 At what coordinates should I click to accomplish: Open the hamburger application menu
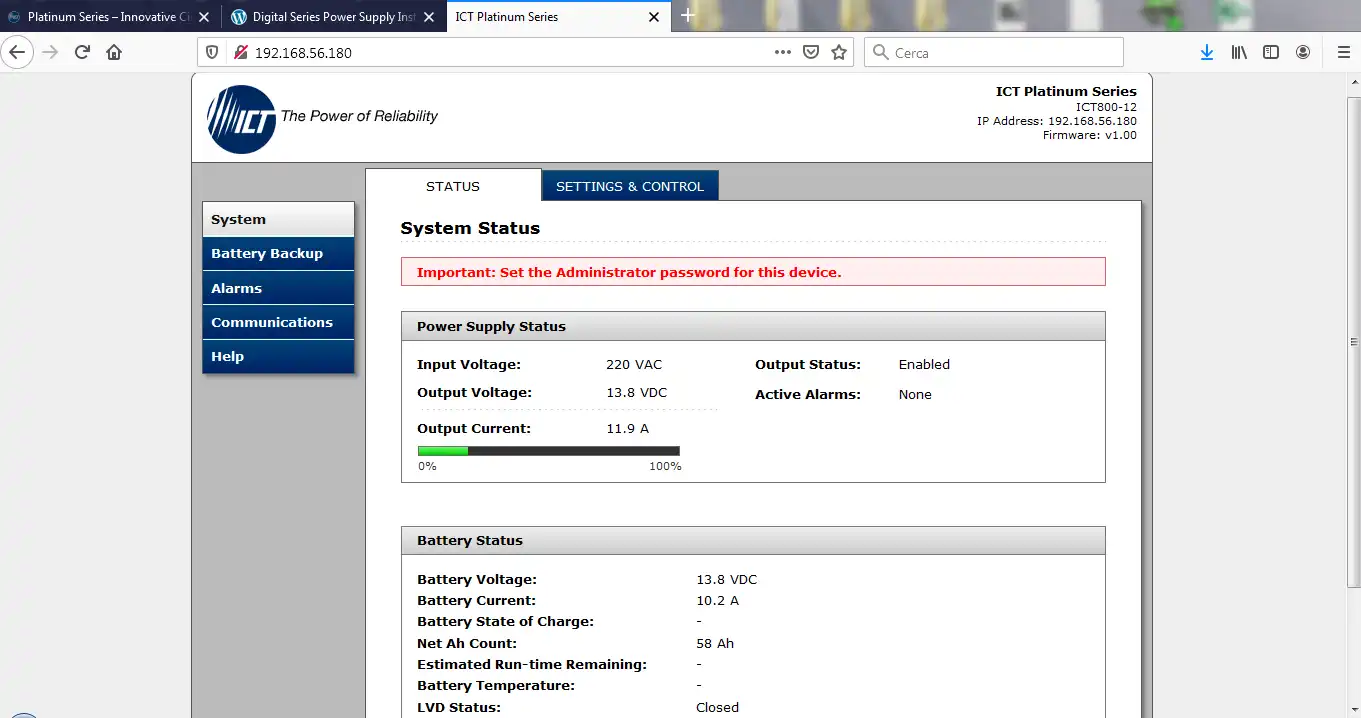[1343, 52]
